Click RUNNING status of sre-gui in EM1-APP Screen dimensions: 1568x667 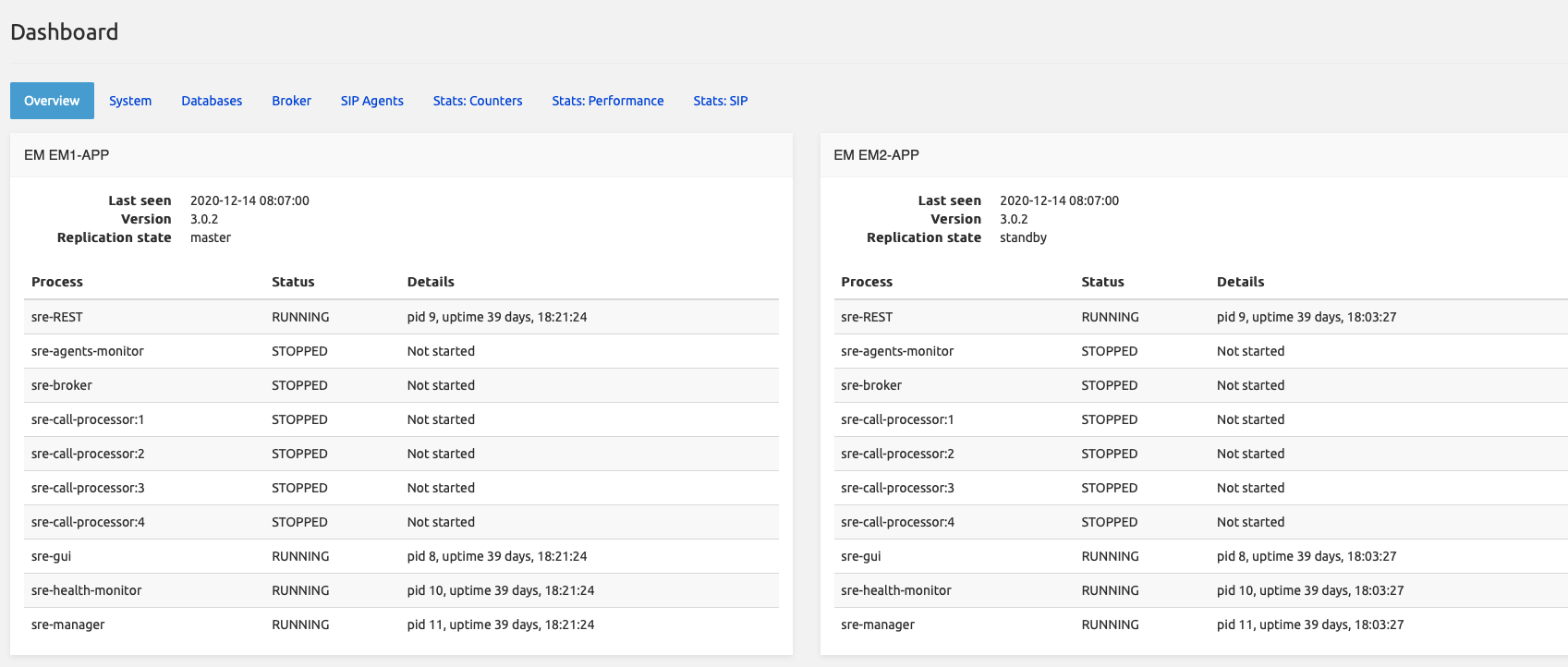pyautogui.click(x=300, y=556)
